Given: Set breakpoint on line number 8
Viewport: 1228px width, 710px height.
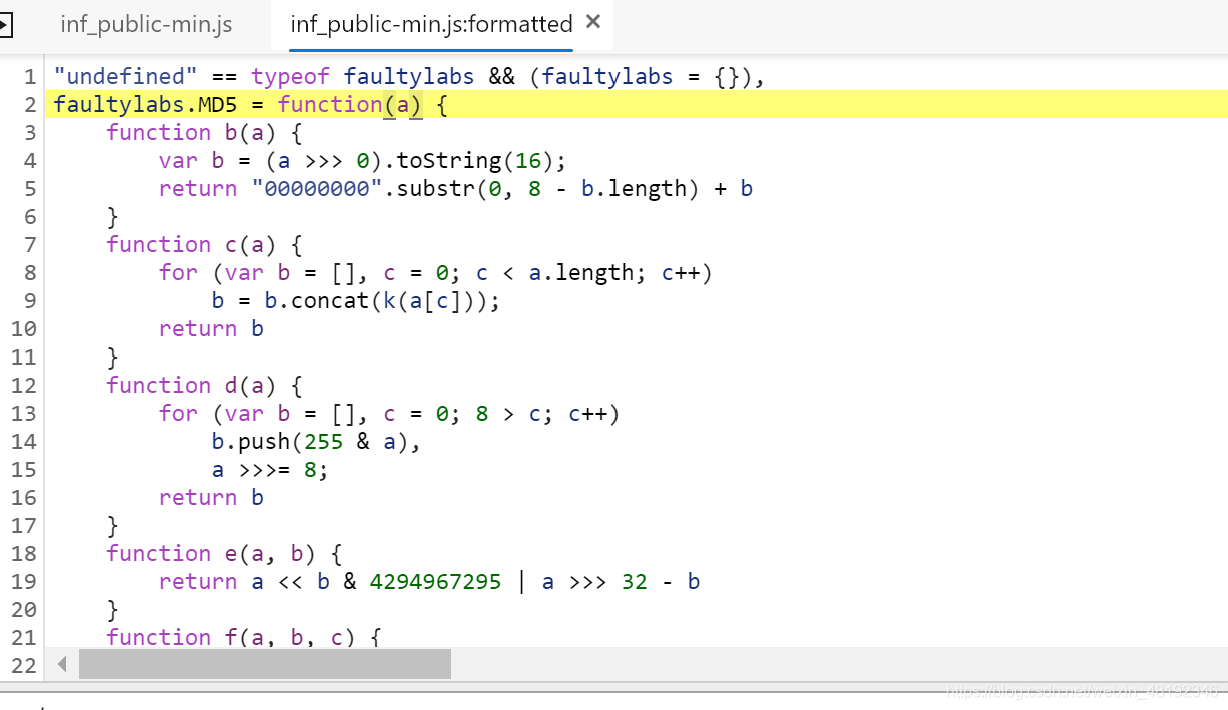Looking at the screenshot, I should [x=30, y=272].
